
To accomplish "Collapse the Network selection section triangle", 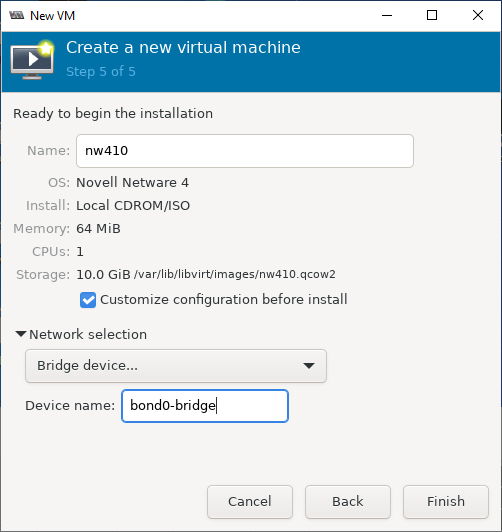I will click(x=21, y=334).
